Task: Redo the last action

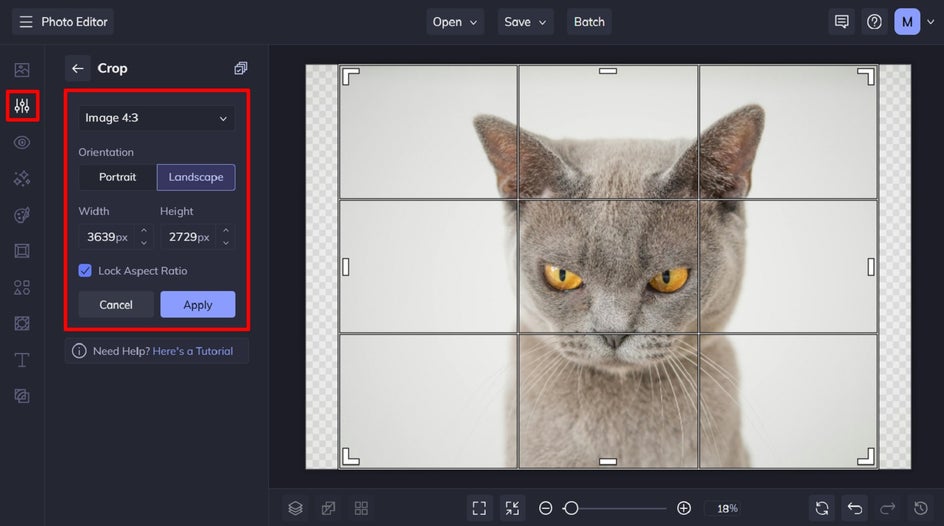Action: (888, 509)
